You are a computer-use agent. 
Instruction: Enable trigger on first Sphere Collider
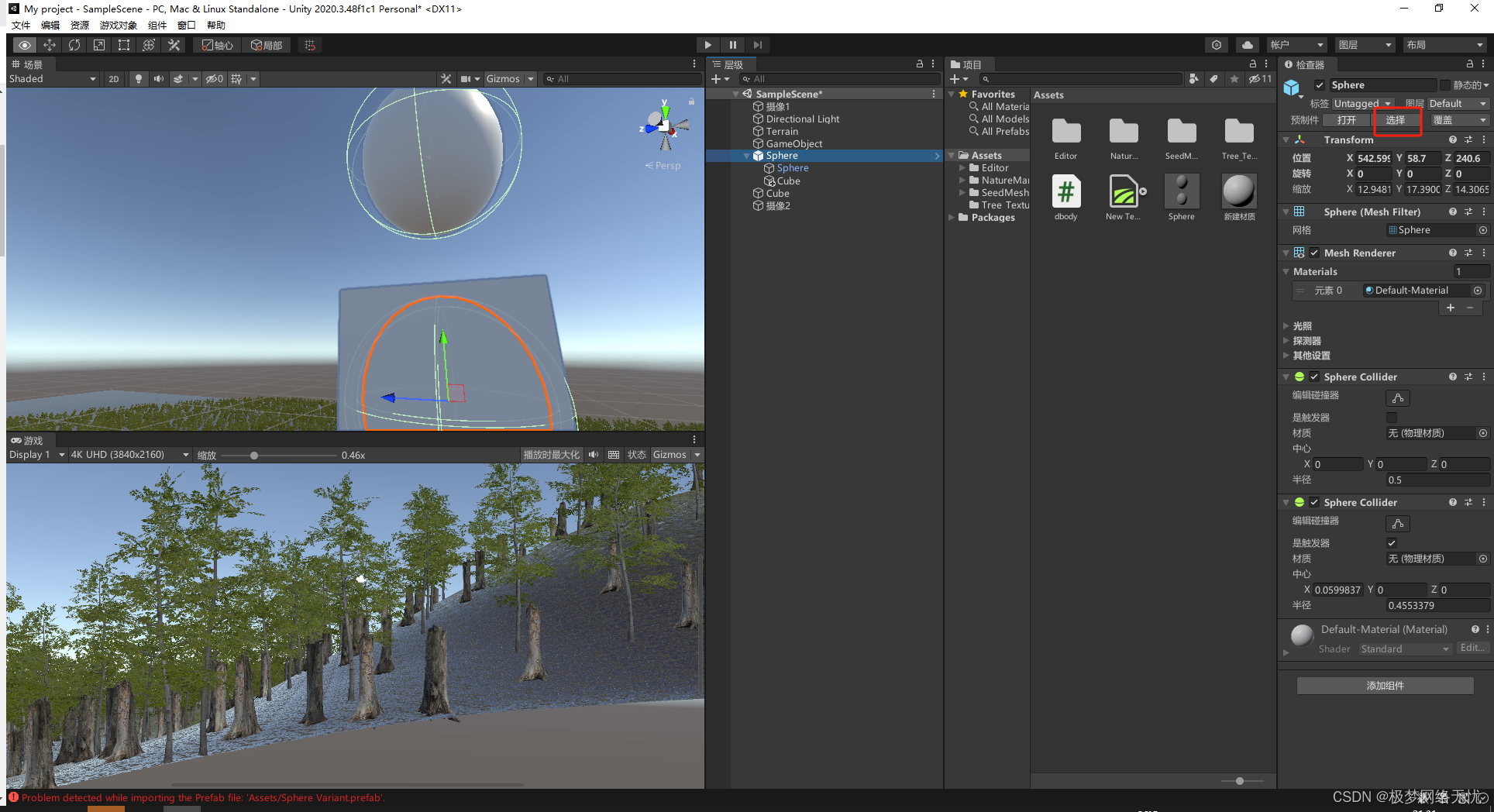pyautogui.click(x=1392, y=418)
